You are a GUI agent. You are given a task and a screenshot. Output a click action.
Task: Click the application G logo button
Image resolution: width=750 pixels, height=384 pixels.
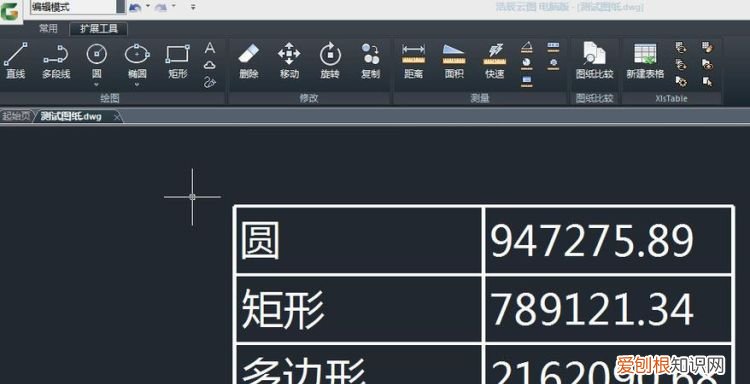pos(10,11)
